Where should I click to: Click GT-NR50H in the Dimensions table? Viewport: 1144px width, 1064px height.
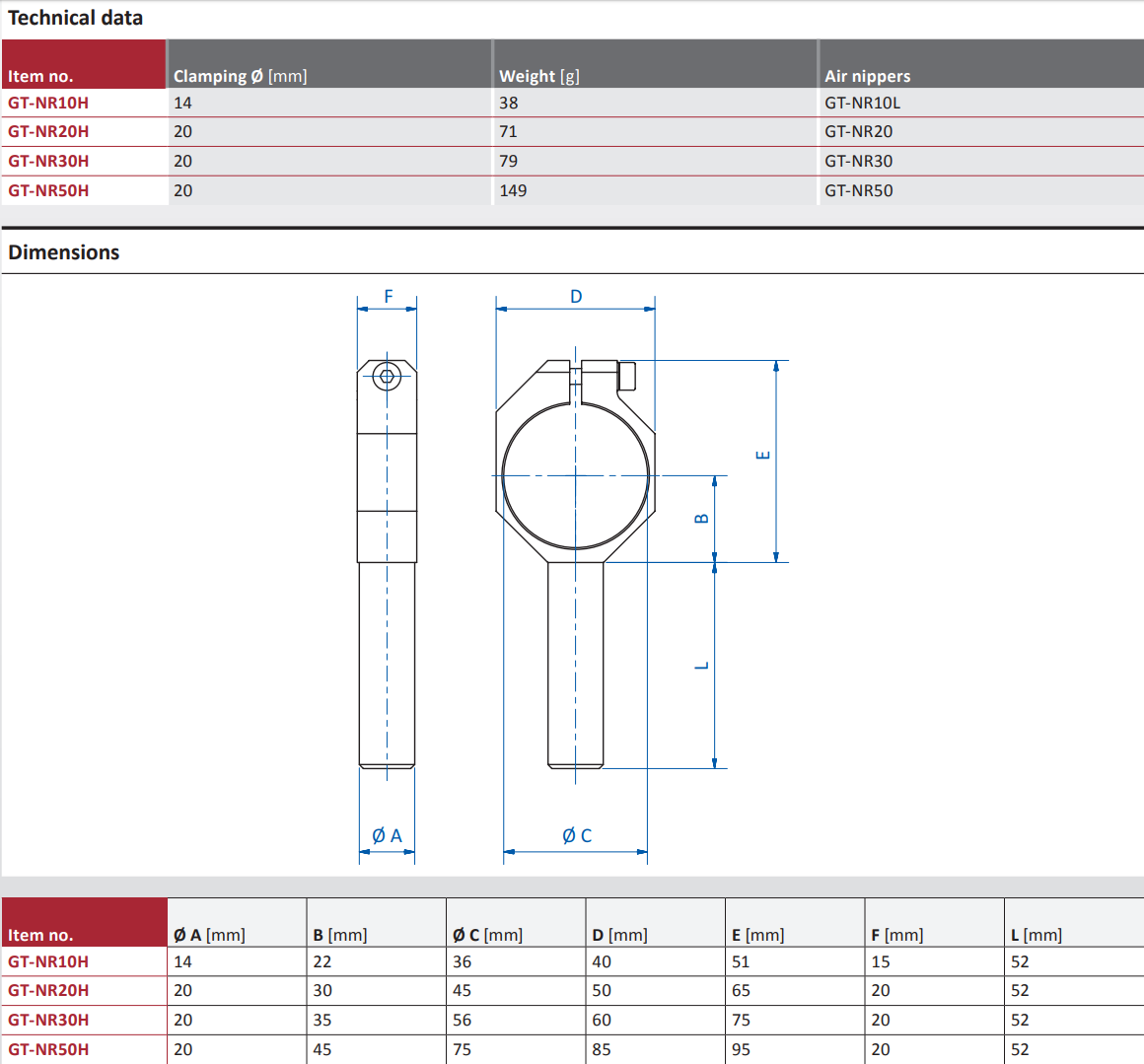click(x=48, y=1049)
